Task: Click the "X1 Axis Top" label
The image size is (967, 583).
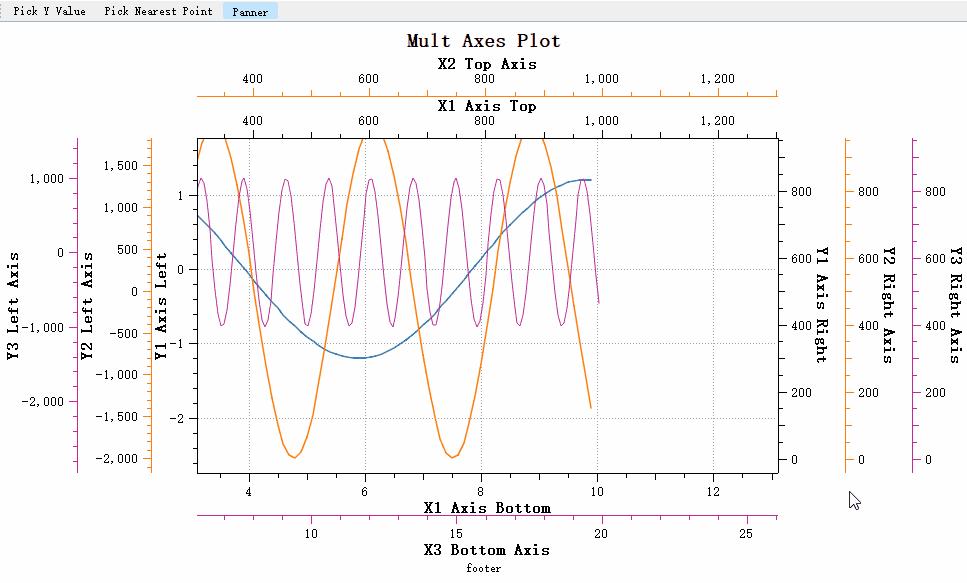Action: 487,105
